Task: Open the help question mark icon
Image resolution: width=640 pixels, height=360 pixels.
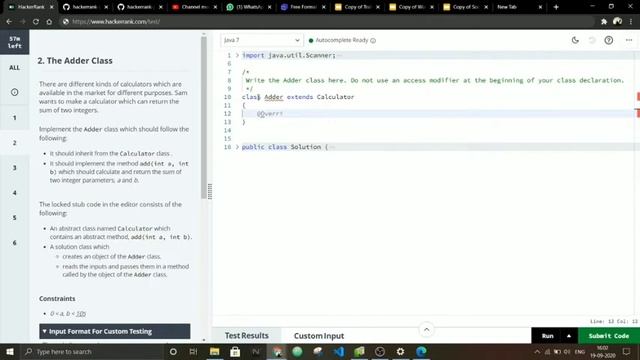Action: pos(609,40)
